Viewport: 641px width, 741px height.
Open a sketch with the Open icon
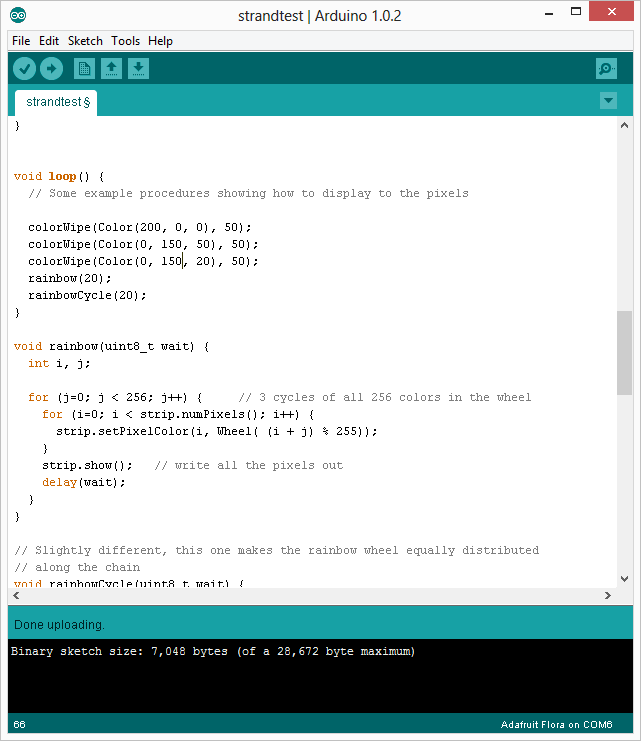pos(112,69)
